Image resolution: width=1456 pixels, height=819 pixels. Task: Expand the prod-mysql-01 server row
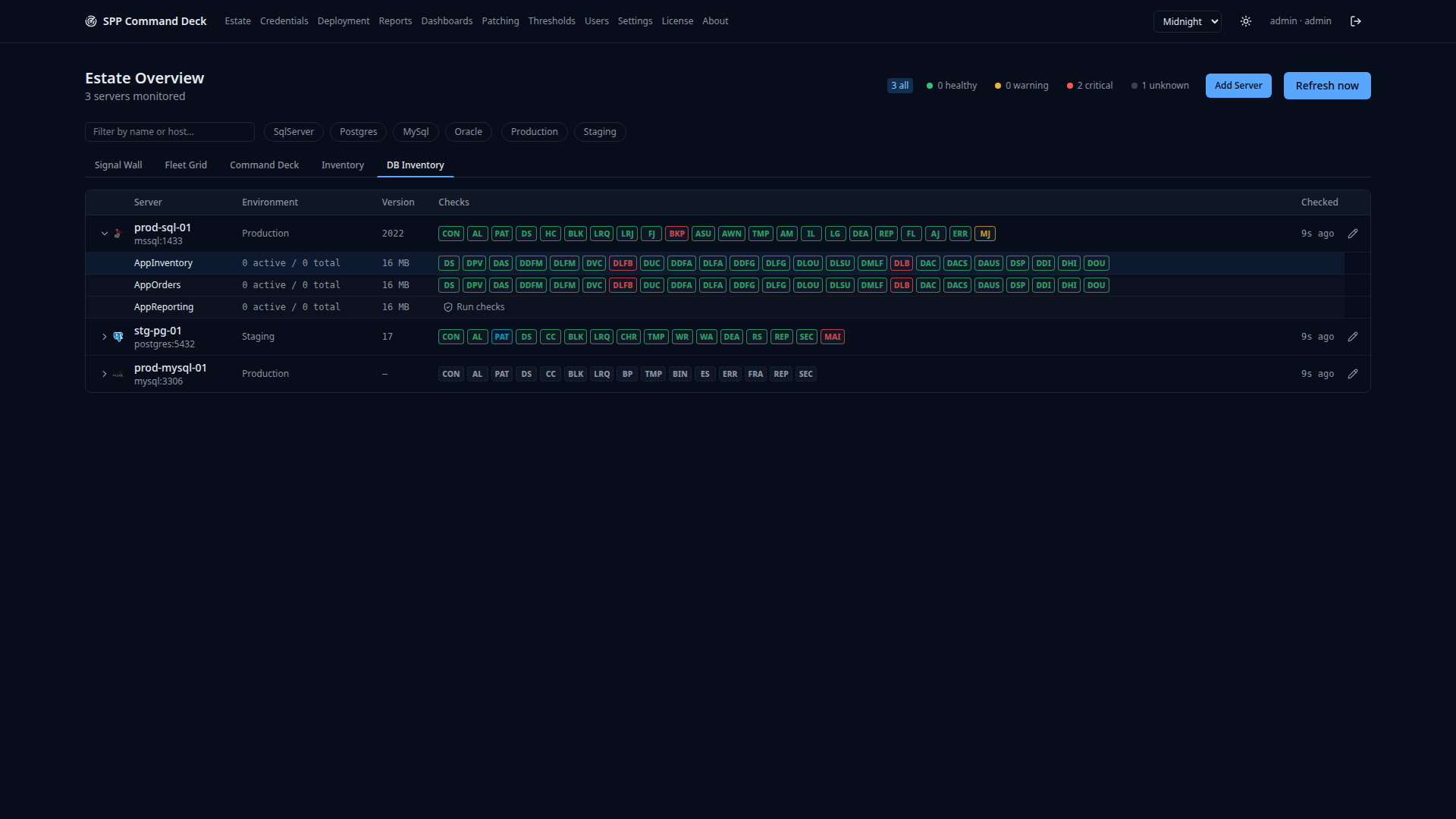coord(105,374)
